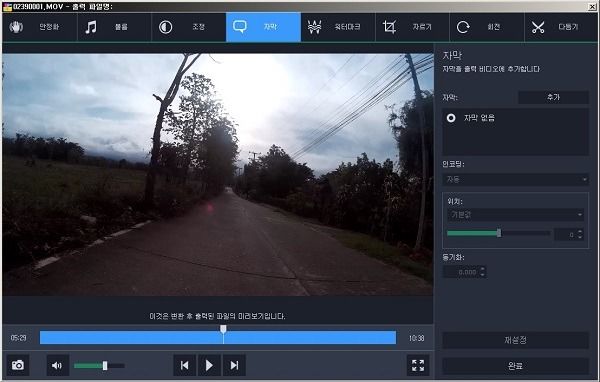Decrease the 동기화 sync value arrow
This screenshot has width=600, height=382.
(483, 275)
